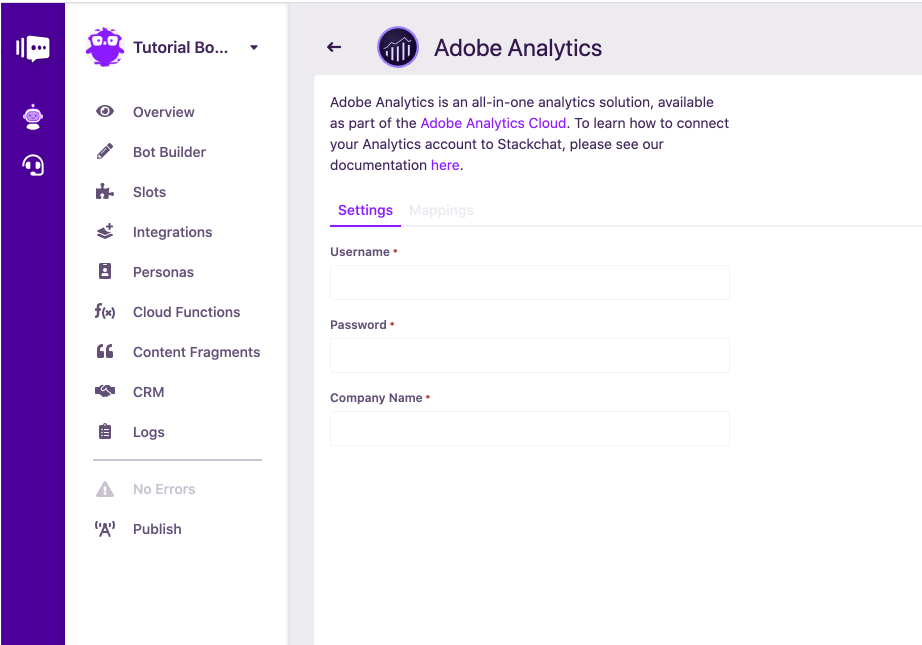
Task: Open Overview in the sidebar
Action: [163, 112]
